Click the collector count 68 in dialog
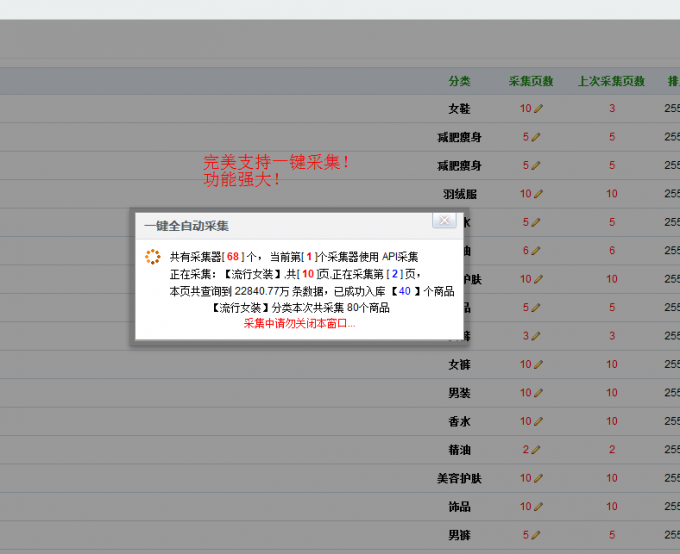Screen dimensions: 680x554 point(233,257)
